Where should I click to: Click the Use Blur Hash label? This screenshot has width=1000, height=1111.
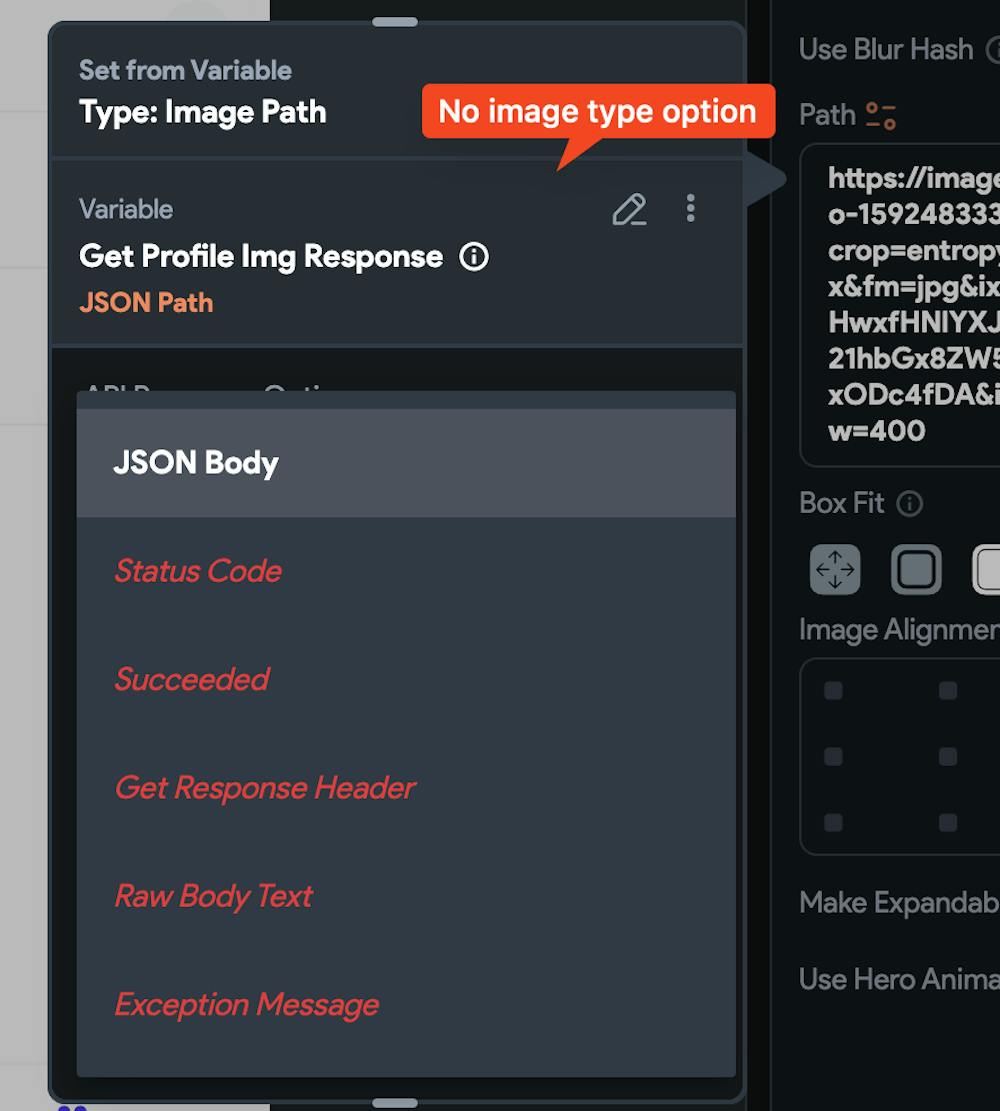[886, 50]
